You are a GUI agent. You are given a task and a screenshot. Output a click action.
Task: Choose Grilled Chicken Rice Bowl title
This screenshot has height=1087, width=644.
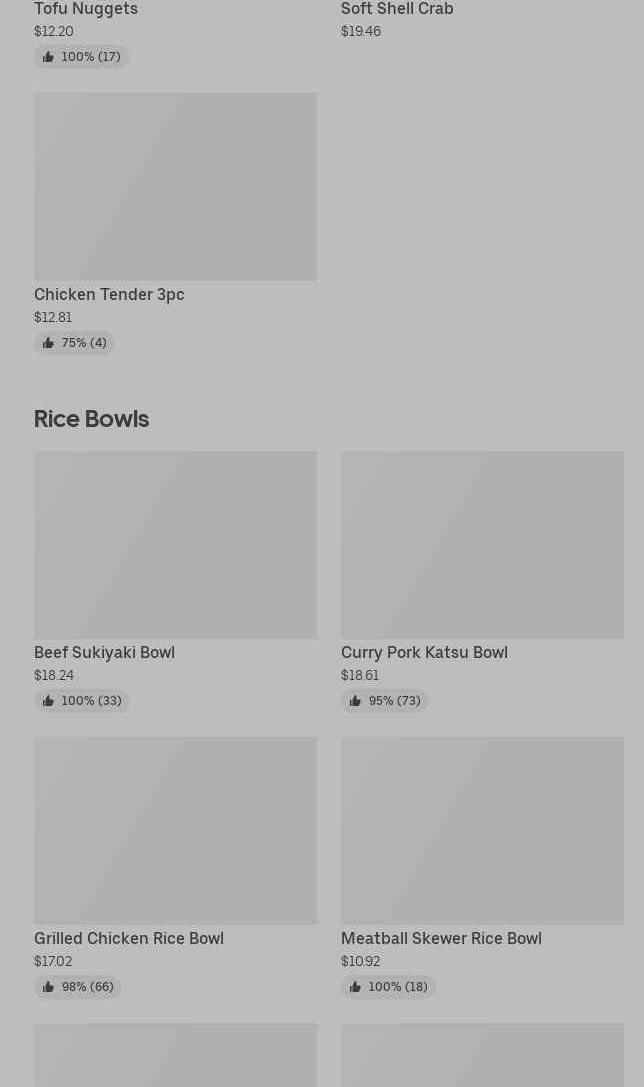pyautogui.click(x=129, y=939)
